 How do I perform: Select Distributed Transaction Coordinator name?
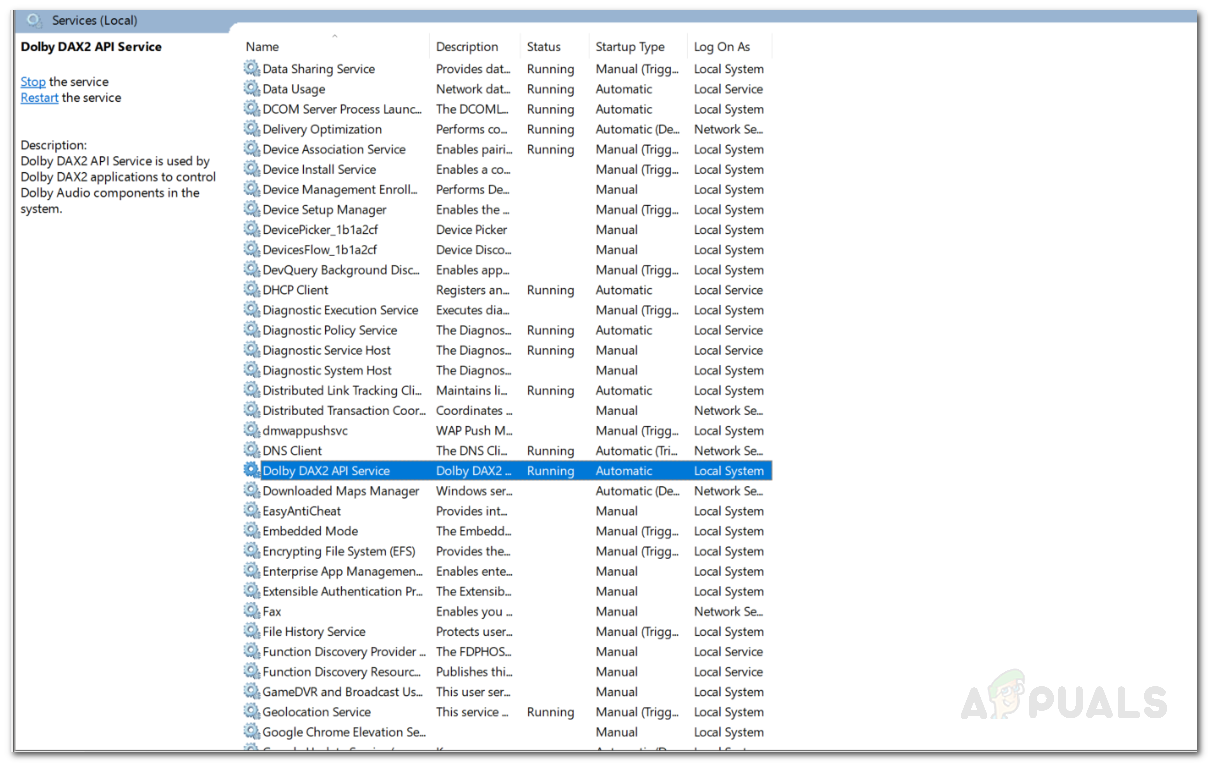343,411
